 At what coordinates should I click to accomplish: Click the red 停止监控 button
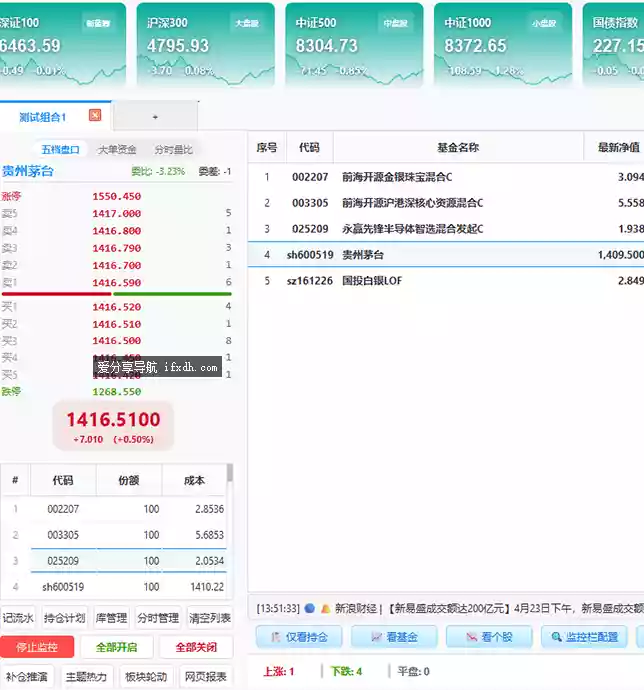pyautogui.click(x=37, y=647)
